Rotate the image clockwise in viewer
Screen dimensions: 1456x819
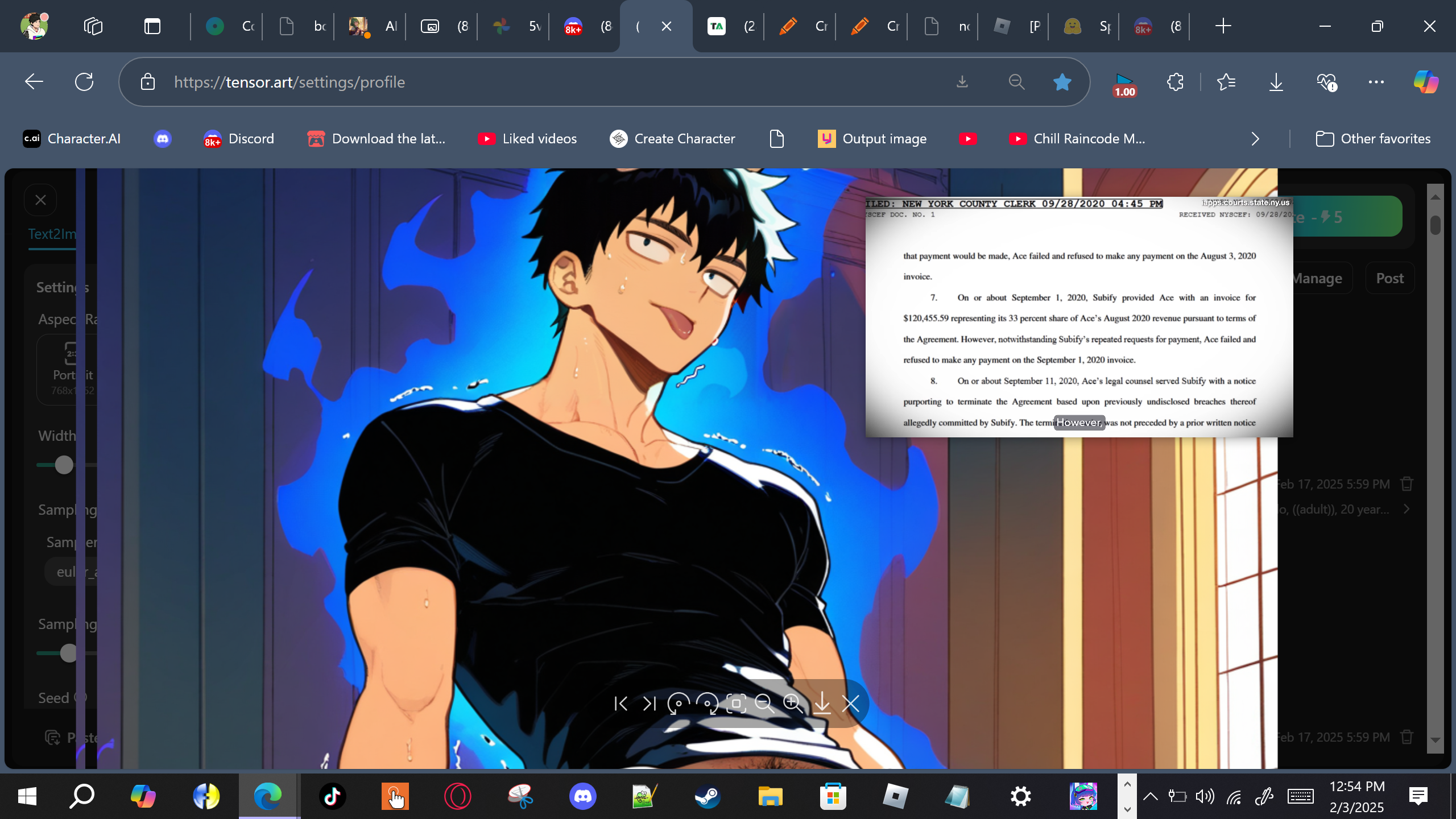pyautogui.click(x=707, y=704)
